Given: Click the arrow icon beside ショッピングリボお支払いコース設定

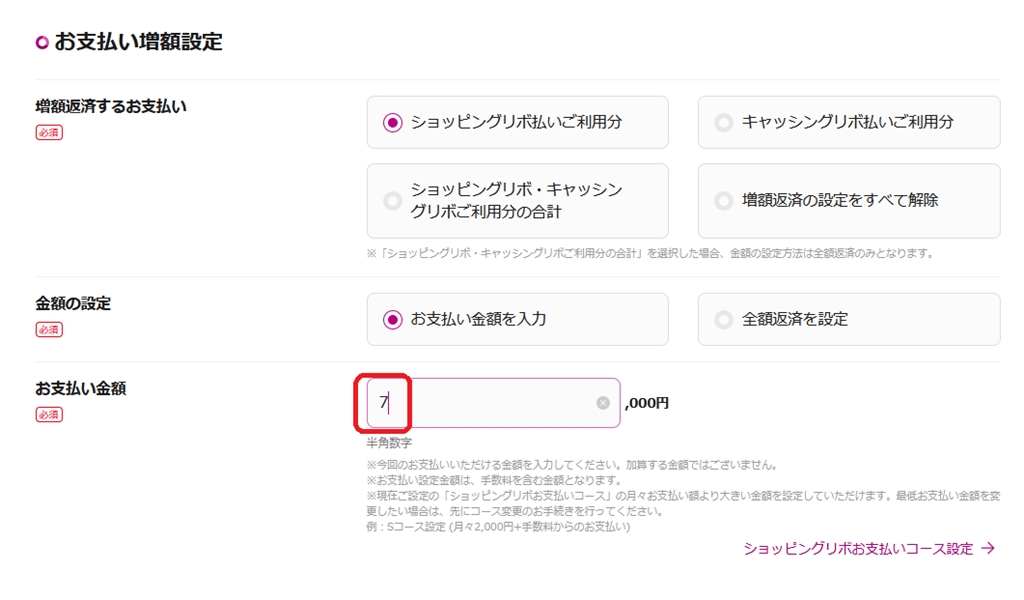Looking at the screenshot, I should click(x=988, y=548).
